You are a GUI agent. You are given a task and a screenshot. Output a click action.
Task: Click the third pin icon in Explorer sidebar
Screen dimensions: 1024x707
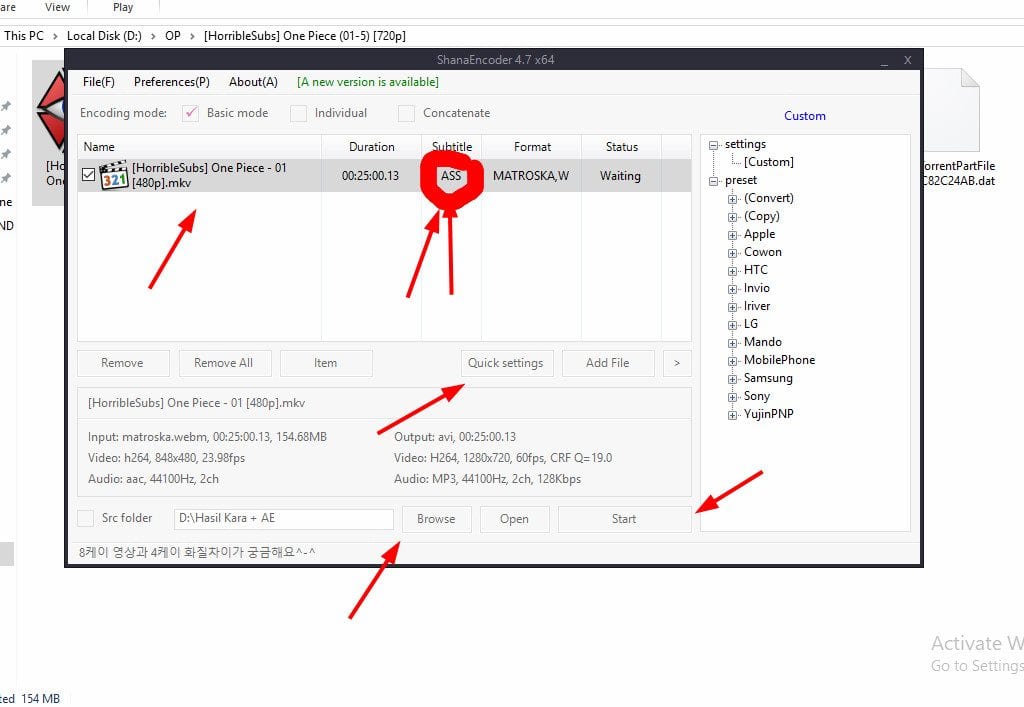(x=6, y=154)
